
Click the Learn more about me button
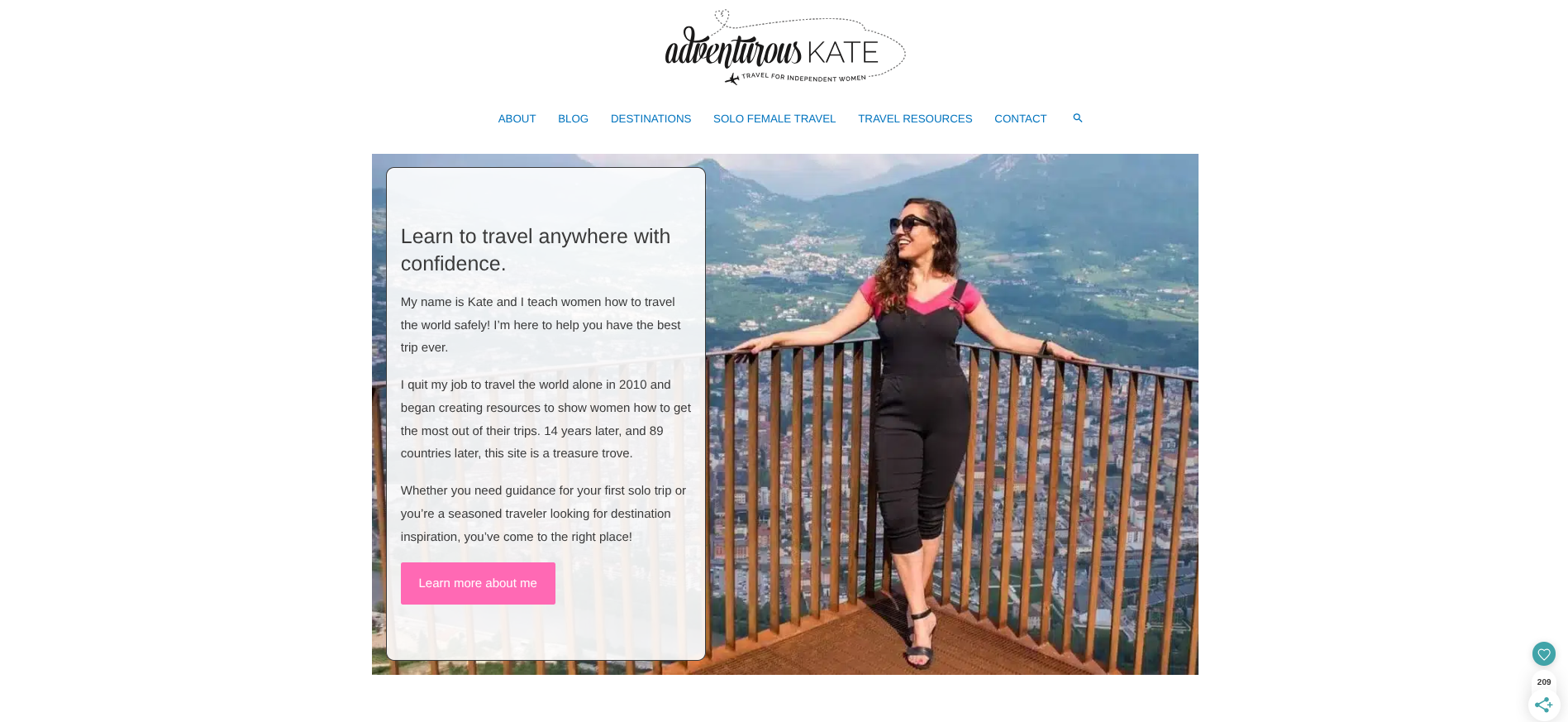(478, 583)
